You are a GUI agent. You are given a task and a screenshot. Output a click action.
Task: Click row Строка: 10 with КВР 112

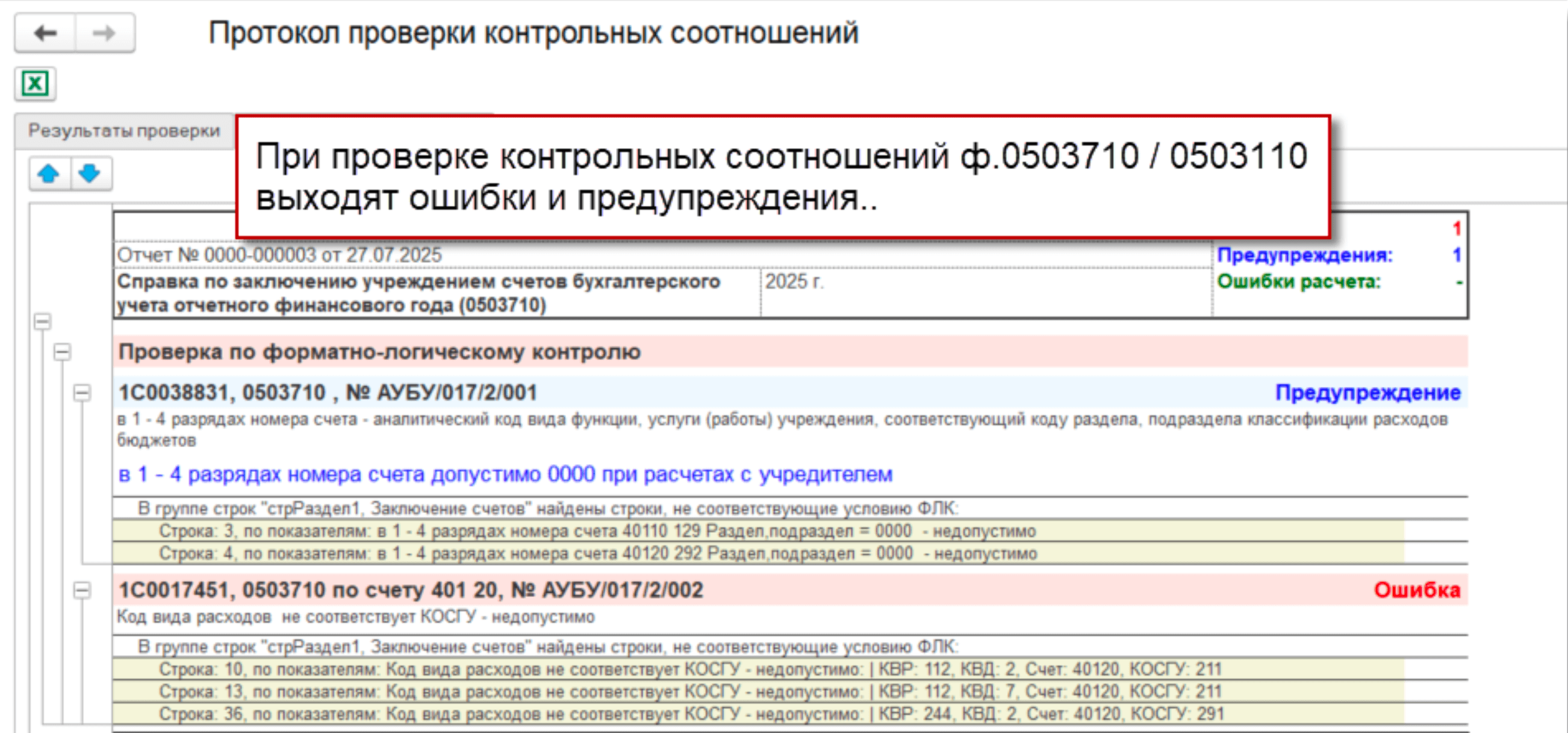click(689, 669)
